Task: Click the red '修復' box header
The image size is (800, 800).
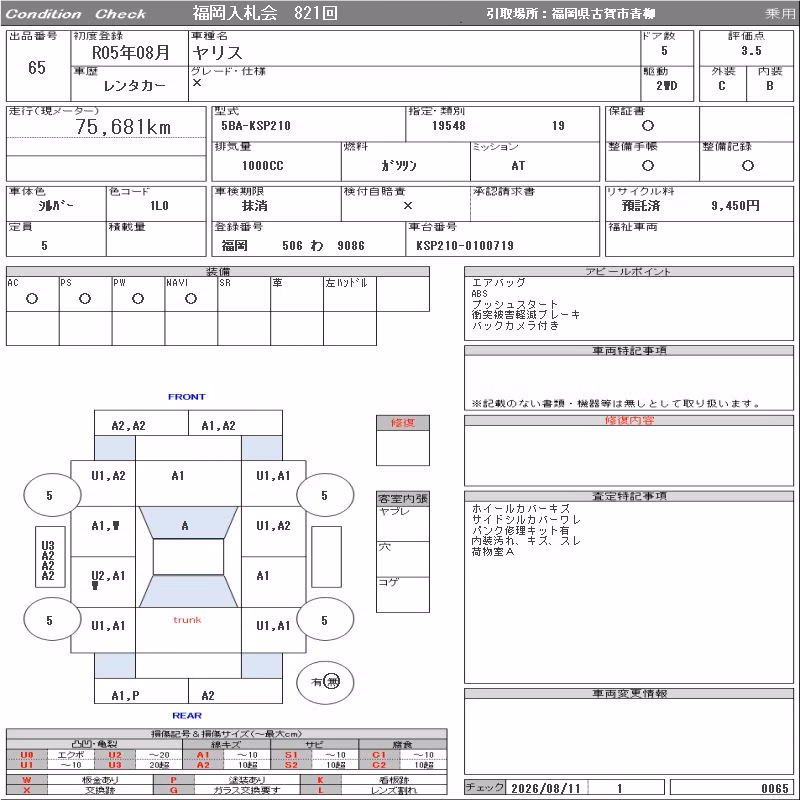Action: (403, 422)
